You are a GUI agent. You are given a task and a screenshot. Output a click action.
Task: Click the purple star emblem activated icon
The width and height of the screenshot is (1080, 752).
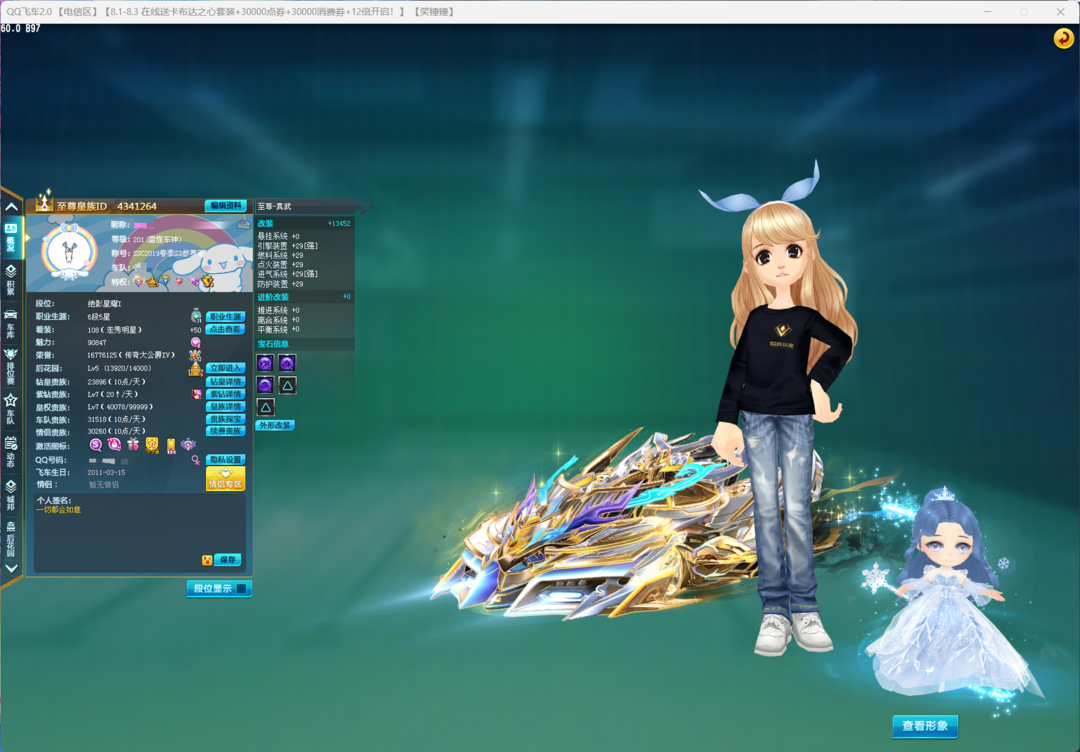coord(188,445)
